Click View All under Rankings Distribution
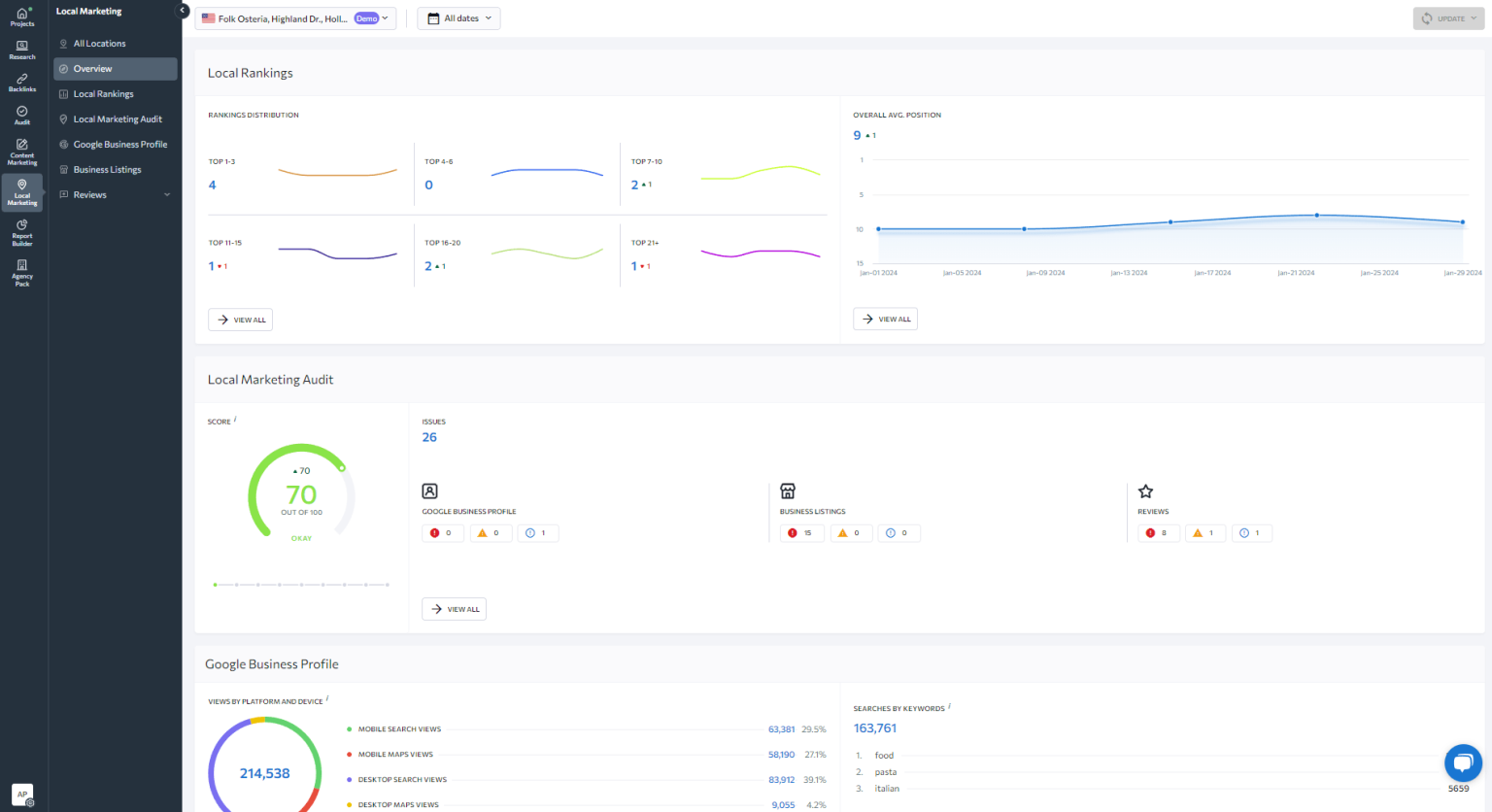Image resolution: width=1492 pixels, height=812 pixels. point(240,320)
